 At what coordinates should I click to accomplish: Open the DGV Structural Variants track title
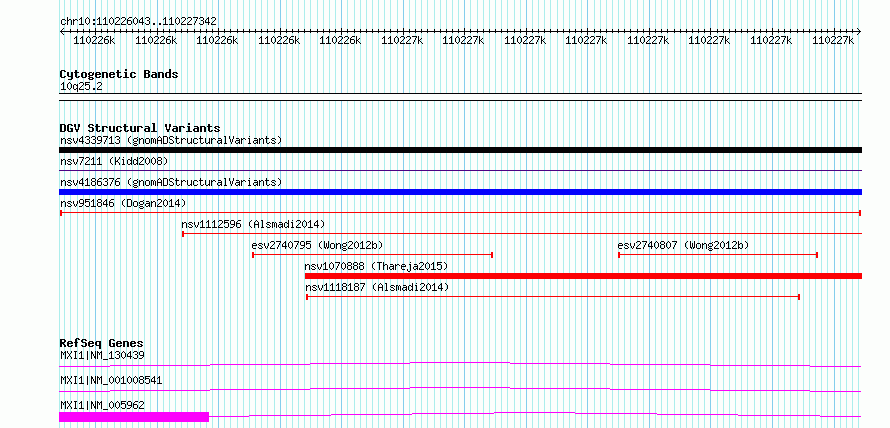pos(140,128)
